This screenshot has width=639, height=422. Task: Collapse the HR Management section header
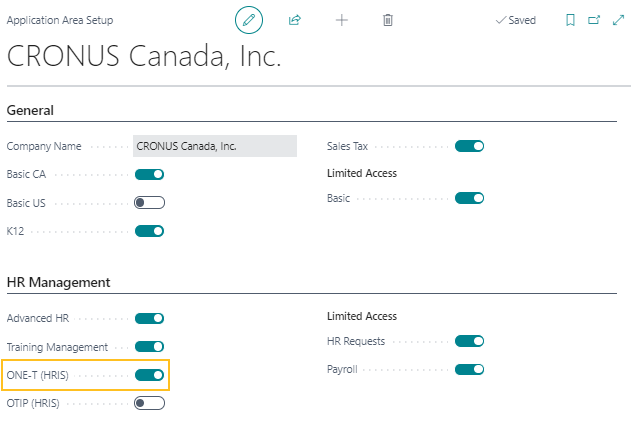[x=58, y=282]
